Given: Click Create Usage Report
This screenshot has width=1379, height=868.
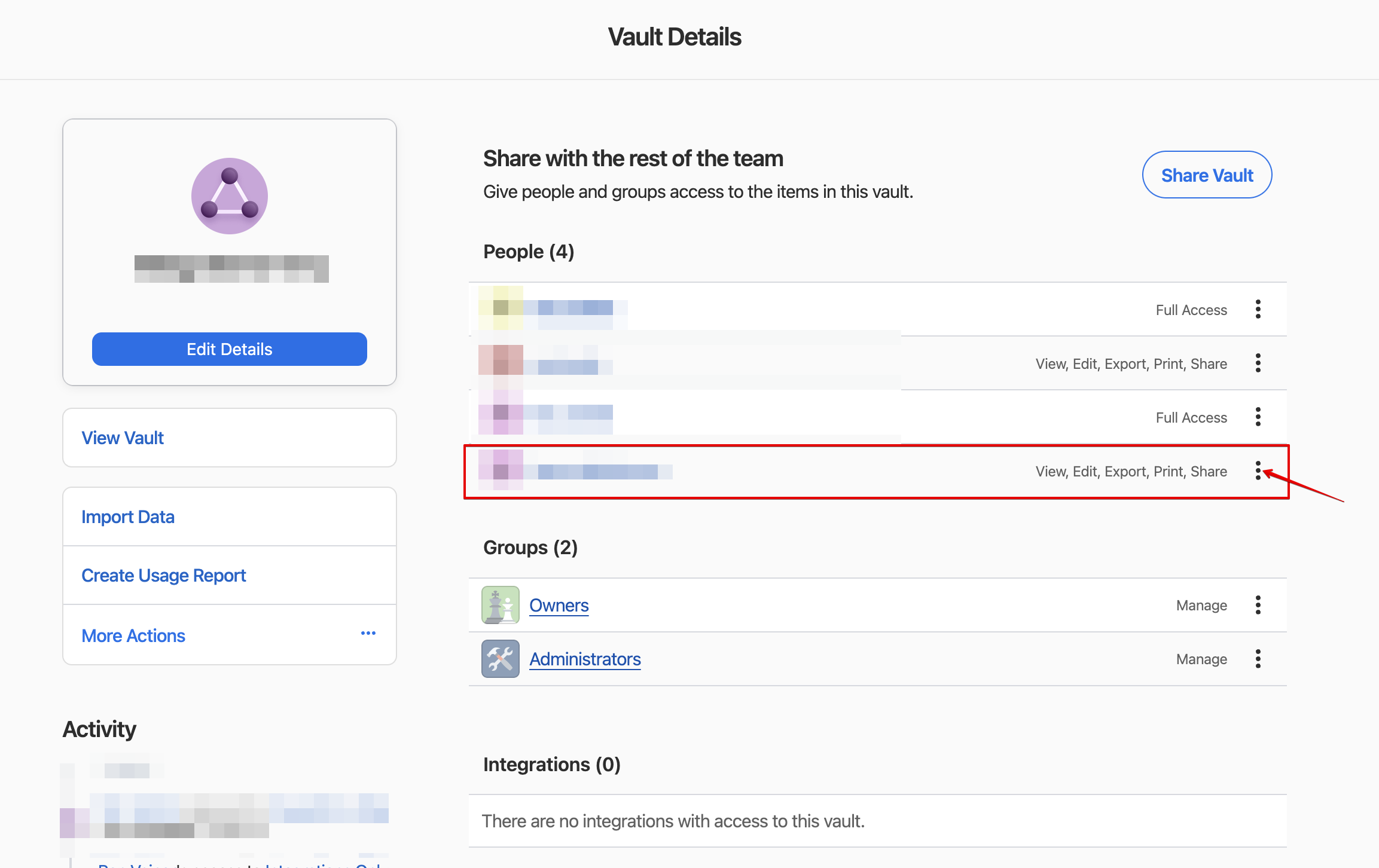Looking at the screenshot, I should tap(163, 575).
